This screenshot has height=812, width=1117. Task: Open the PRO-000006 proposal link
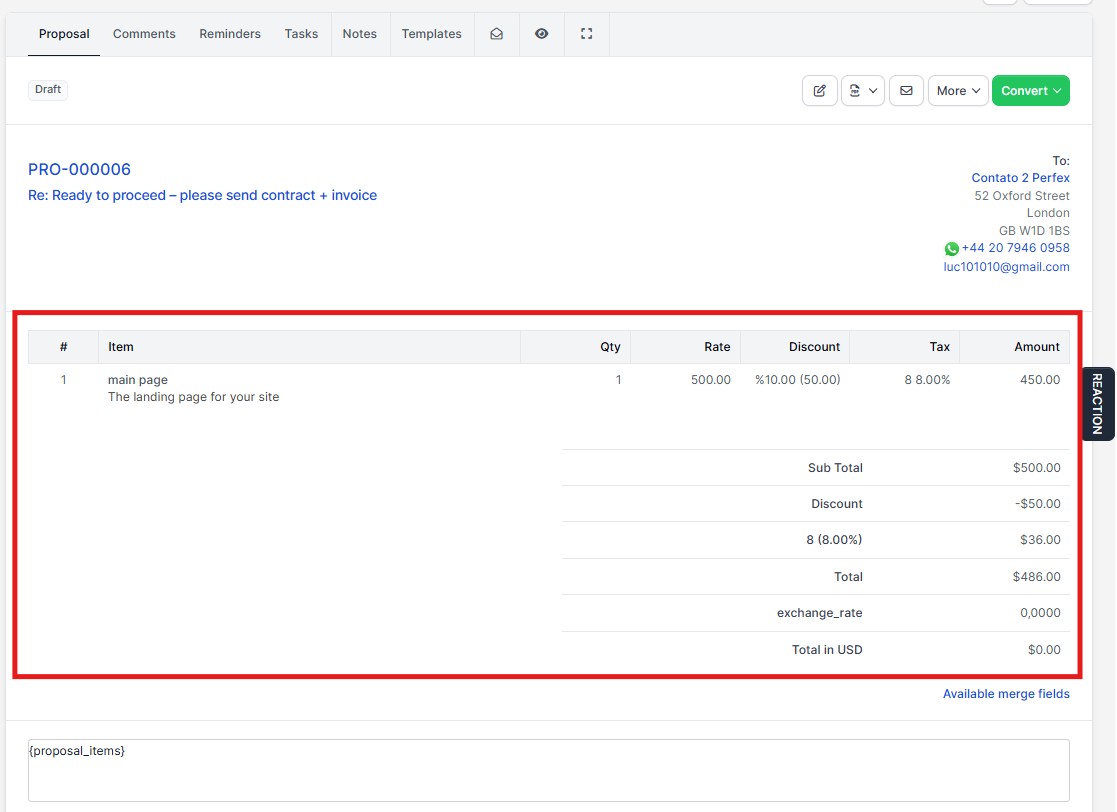tap(79, 170)
